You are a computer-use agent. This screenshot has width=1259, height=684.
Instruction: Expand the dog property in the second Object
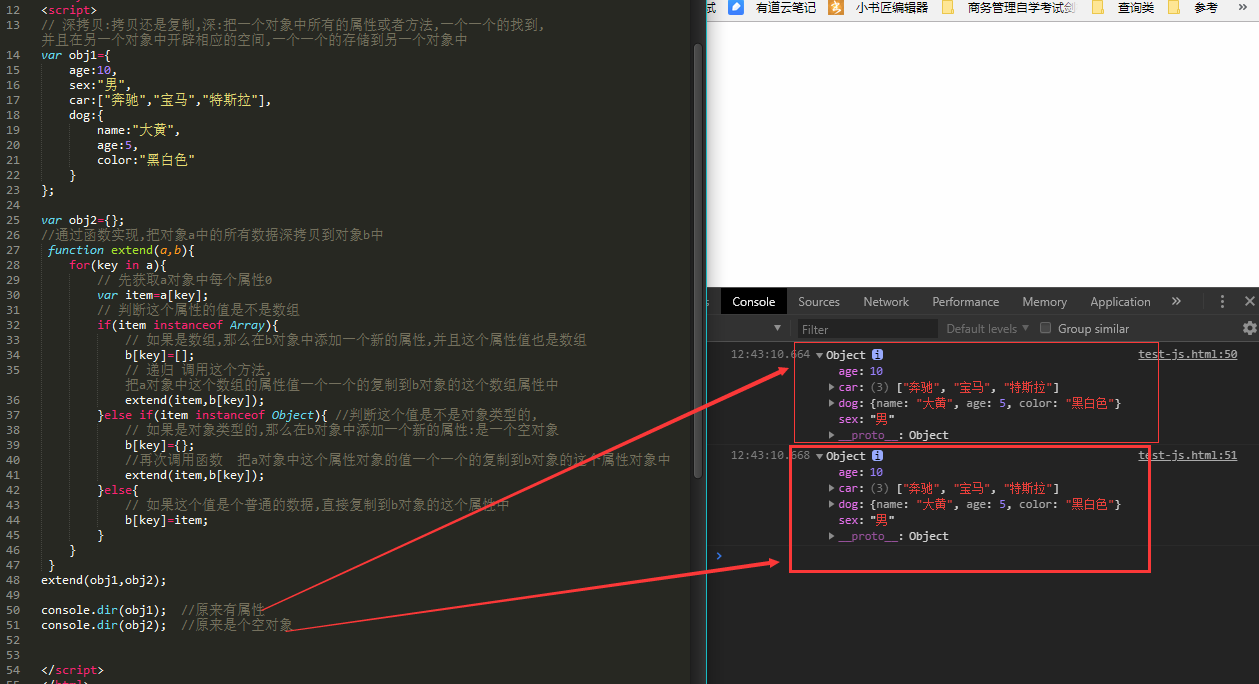pos(832,504)
